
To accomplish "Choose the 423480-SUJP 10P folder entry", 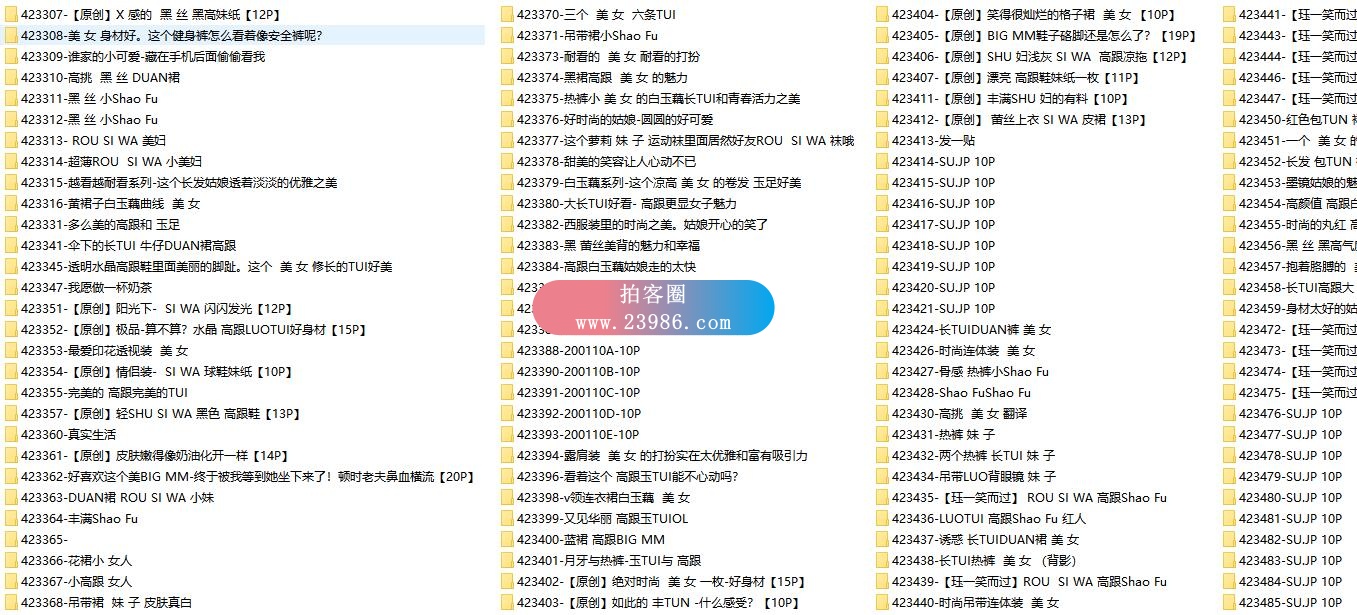I will coord(1290,498).
